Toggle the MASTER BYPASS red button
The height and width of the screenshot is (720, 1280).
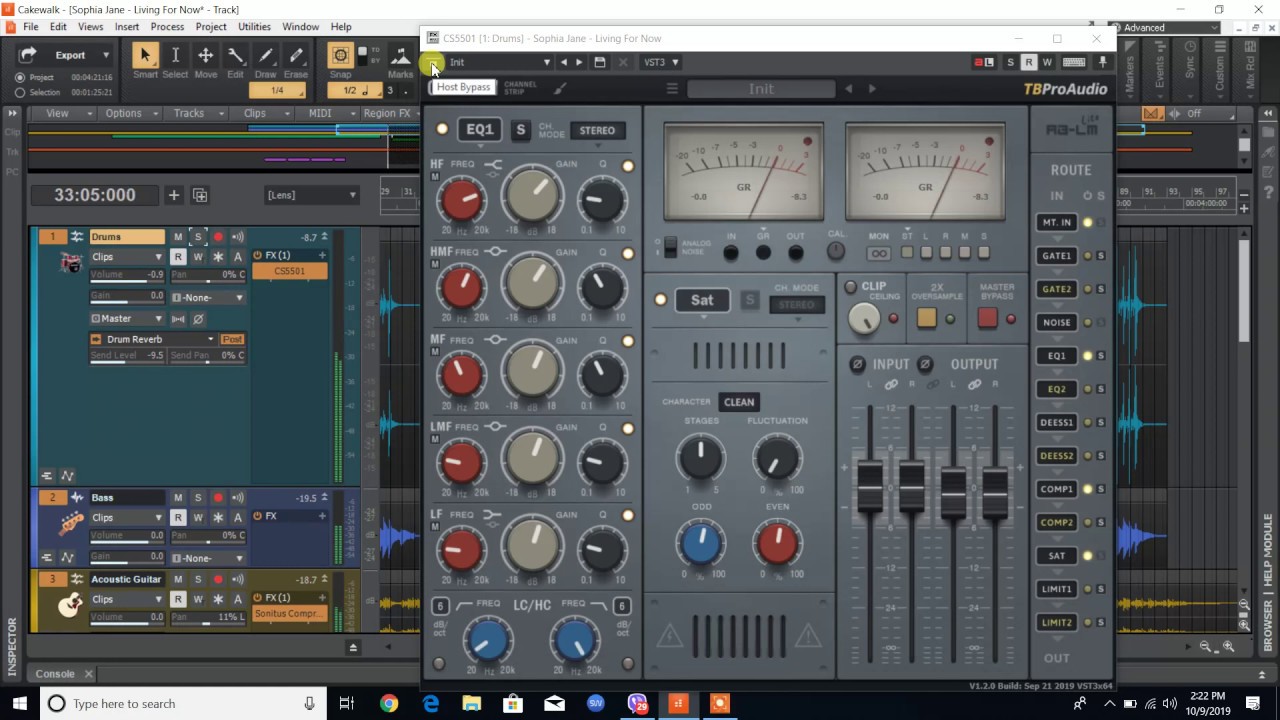point(987,318)
